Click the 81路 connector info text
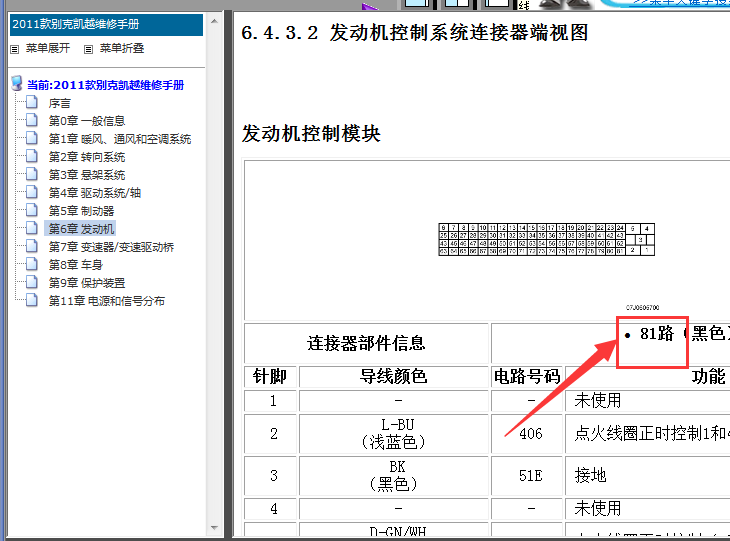Viewport: 730px width, 541px height. 657,333
